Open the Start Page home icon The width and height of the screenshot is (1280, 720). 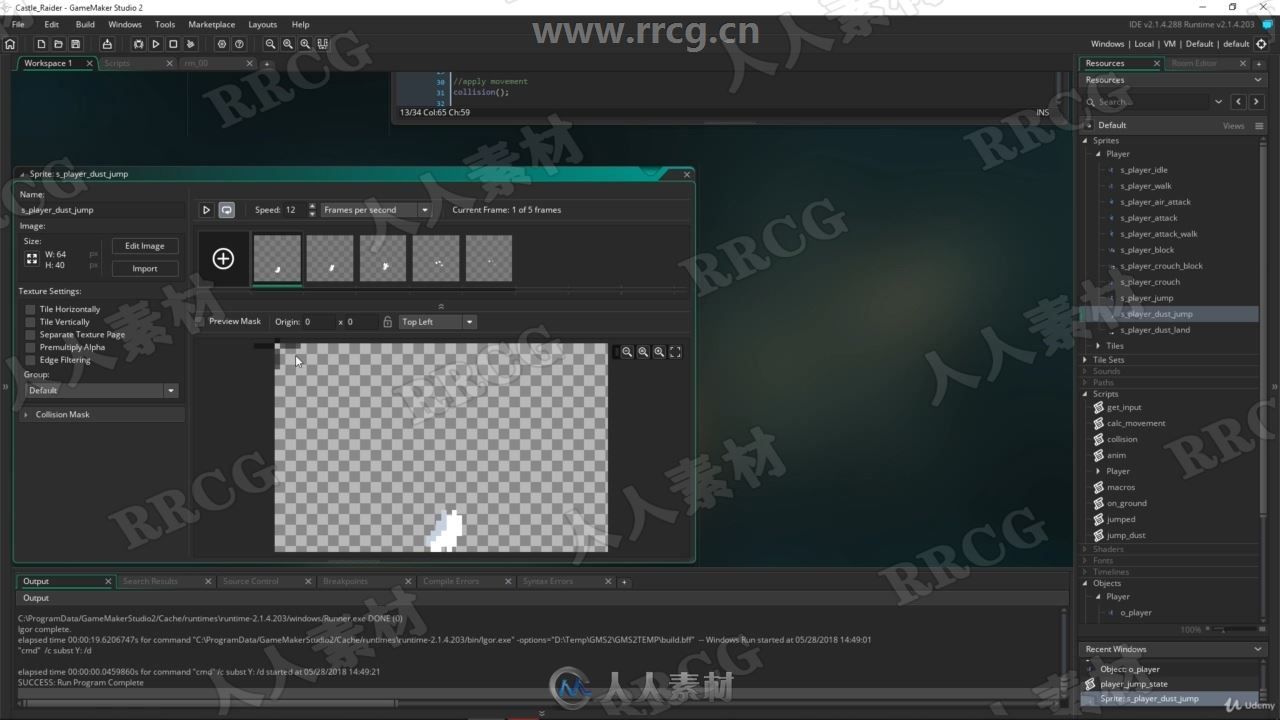10,44
